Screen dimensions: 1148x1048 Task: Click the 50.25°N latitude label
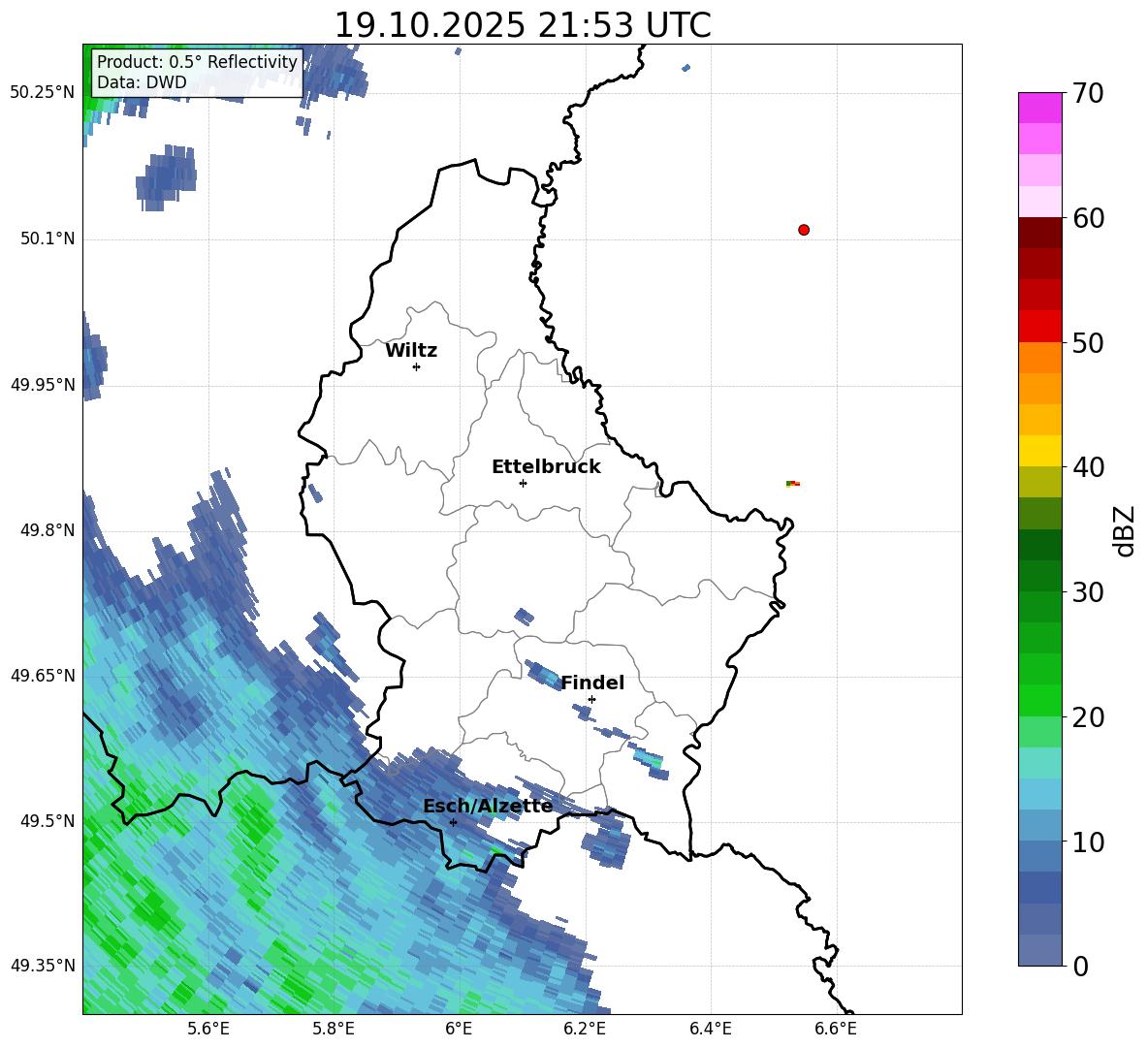click(x=43, y=93)
